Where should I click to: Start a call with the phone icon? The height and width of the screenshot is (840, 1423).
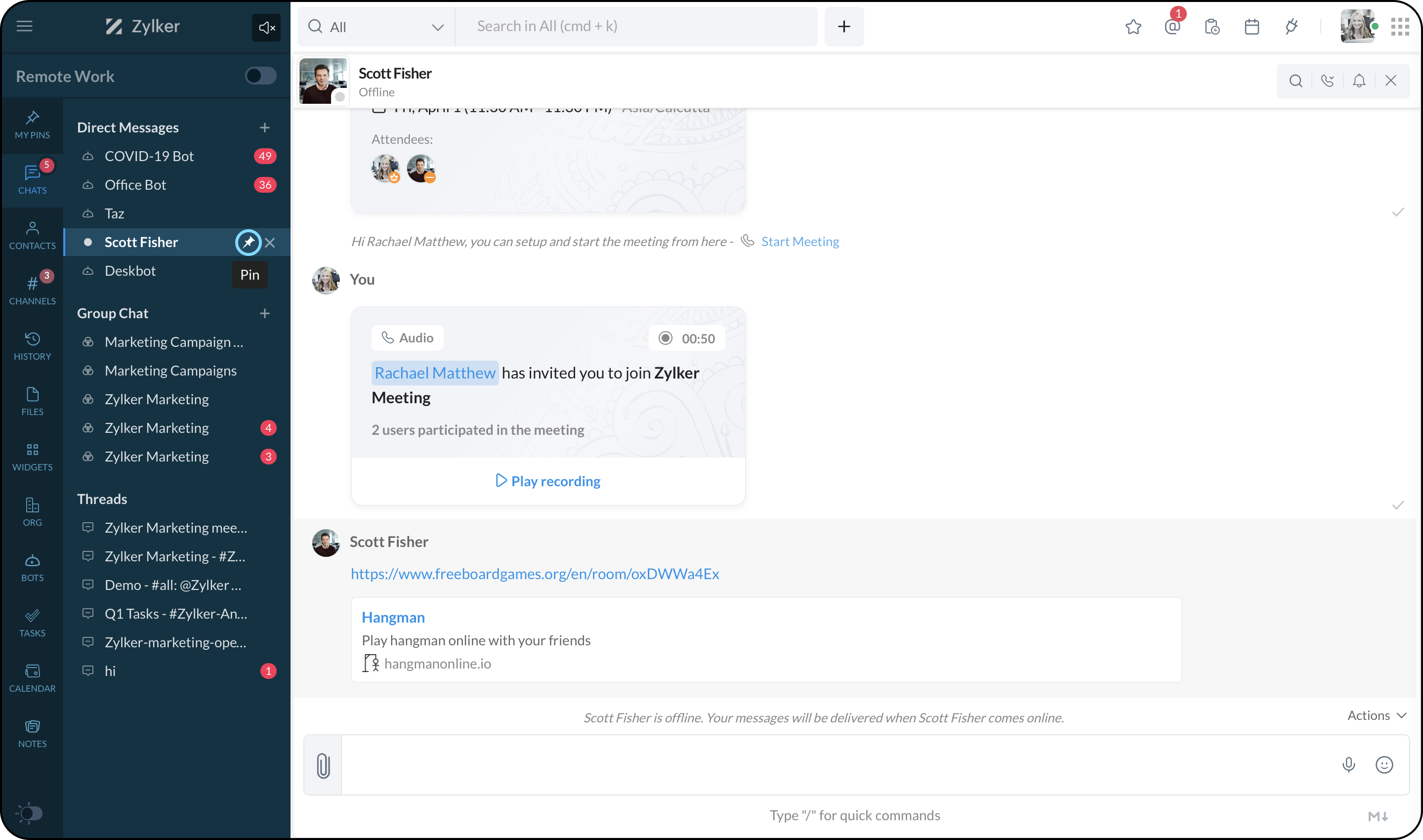tap(1327, 81)
